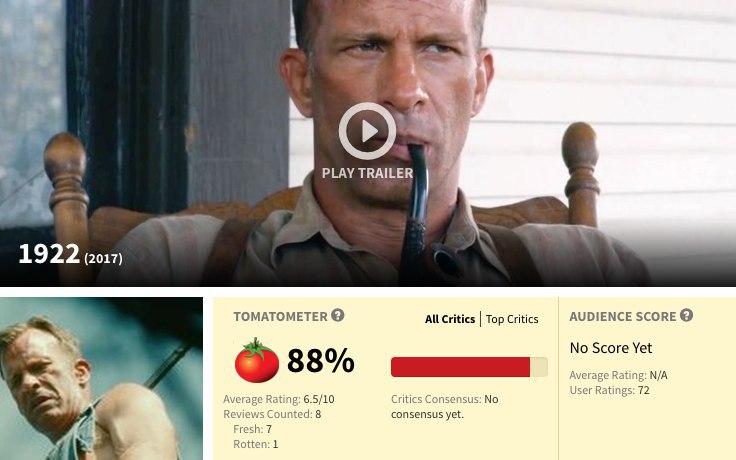Image resolution: width=736 pixels, height=460 pixels.
Task: Open the movie poster thumbnail
Action: point(101,378)
